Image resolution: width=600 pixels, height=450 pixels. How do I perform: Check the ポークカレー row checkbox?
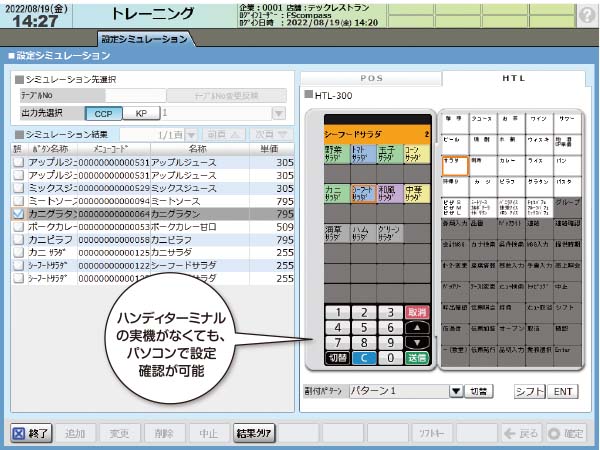pos(18,227)
